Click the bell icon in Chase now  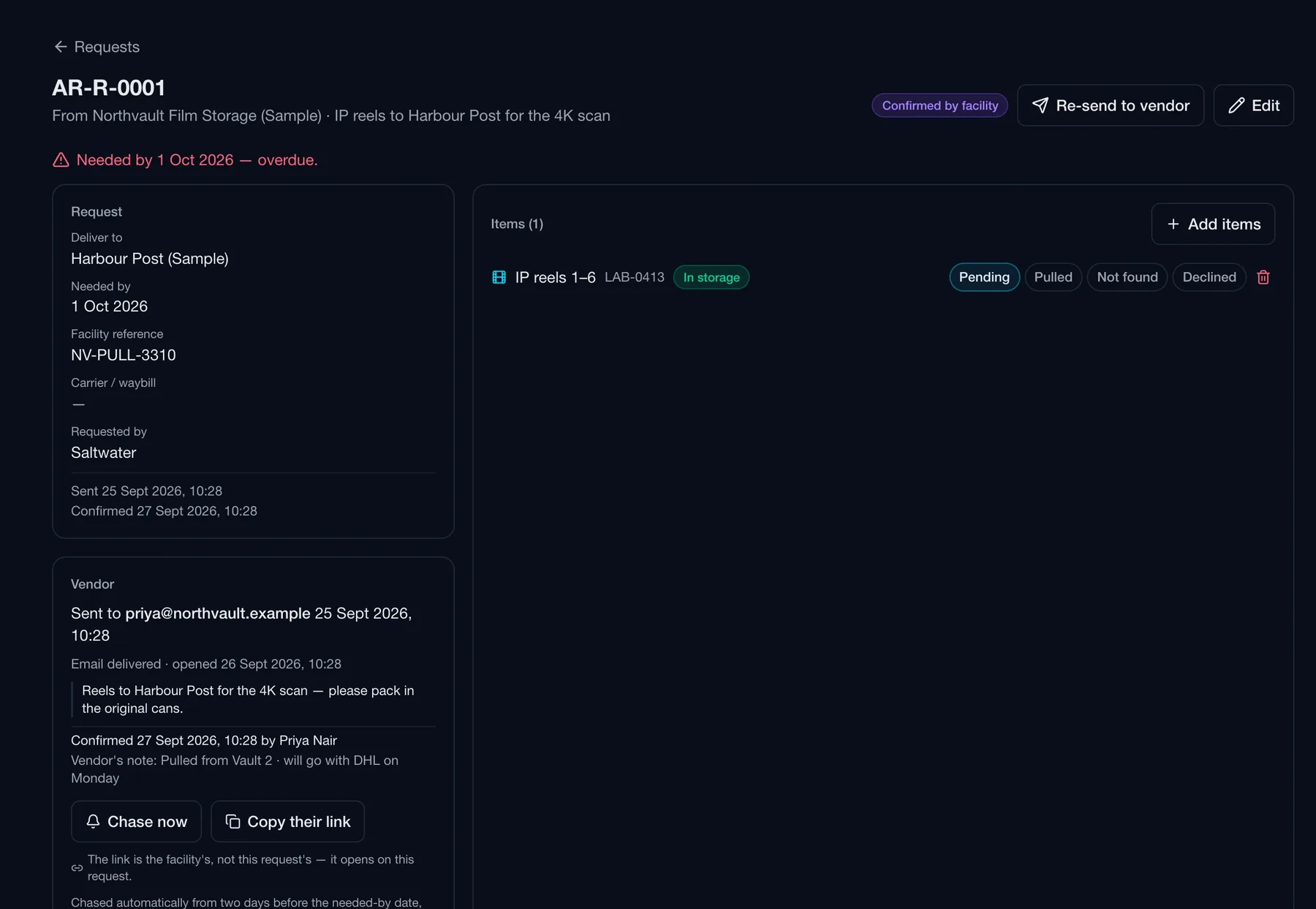(x=93, y=821)
